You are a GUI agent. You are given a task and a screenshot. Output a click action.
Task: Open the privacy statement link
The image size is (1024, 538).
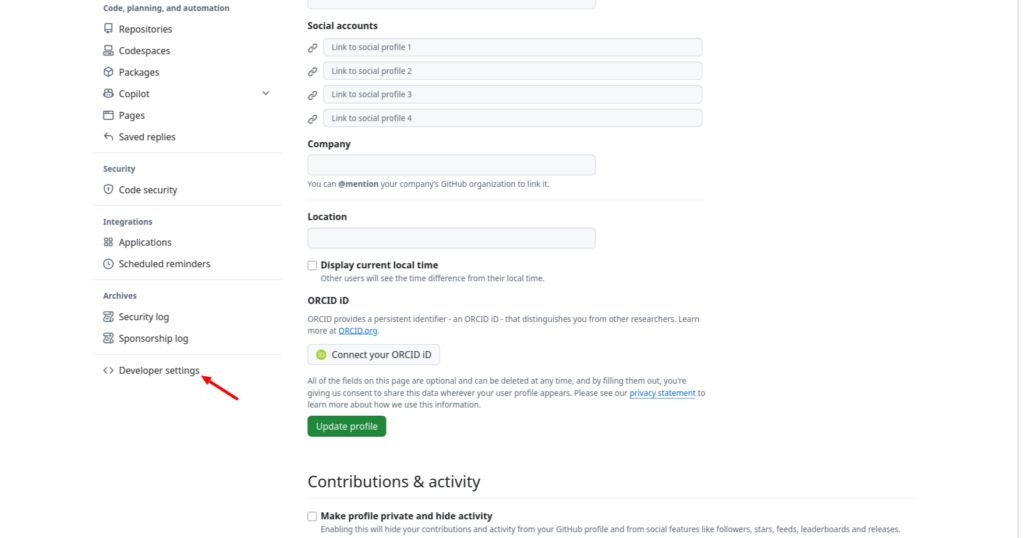pyautogui.click(x=662, y=393)
